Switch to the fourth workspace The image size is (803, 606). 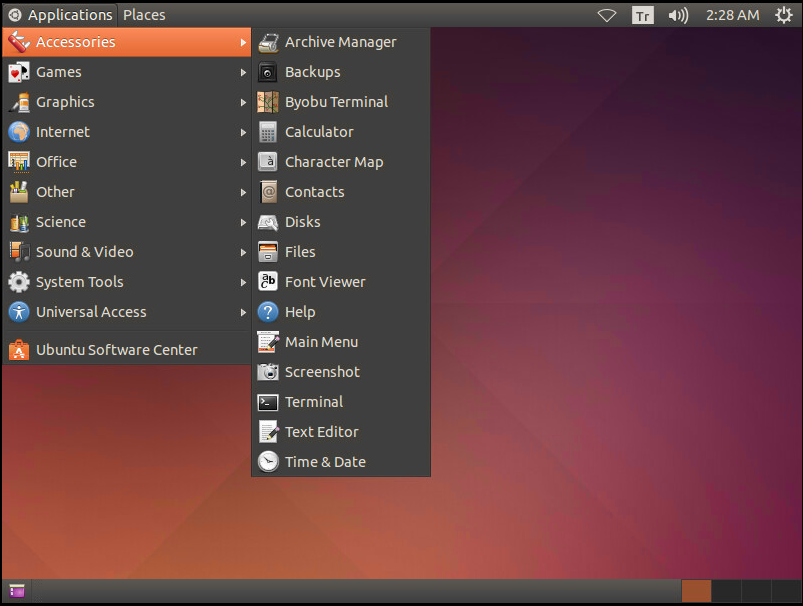(786, 591)
